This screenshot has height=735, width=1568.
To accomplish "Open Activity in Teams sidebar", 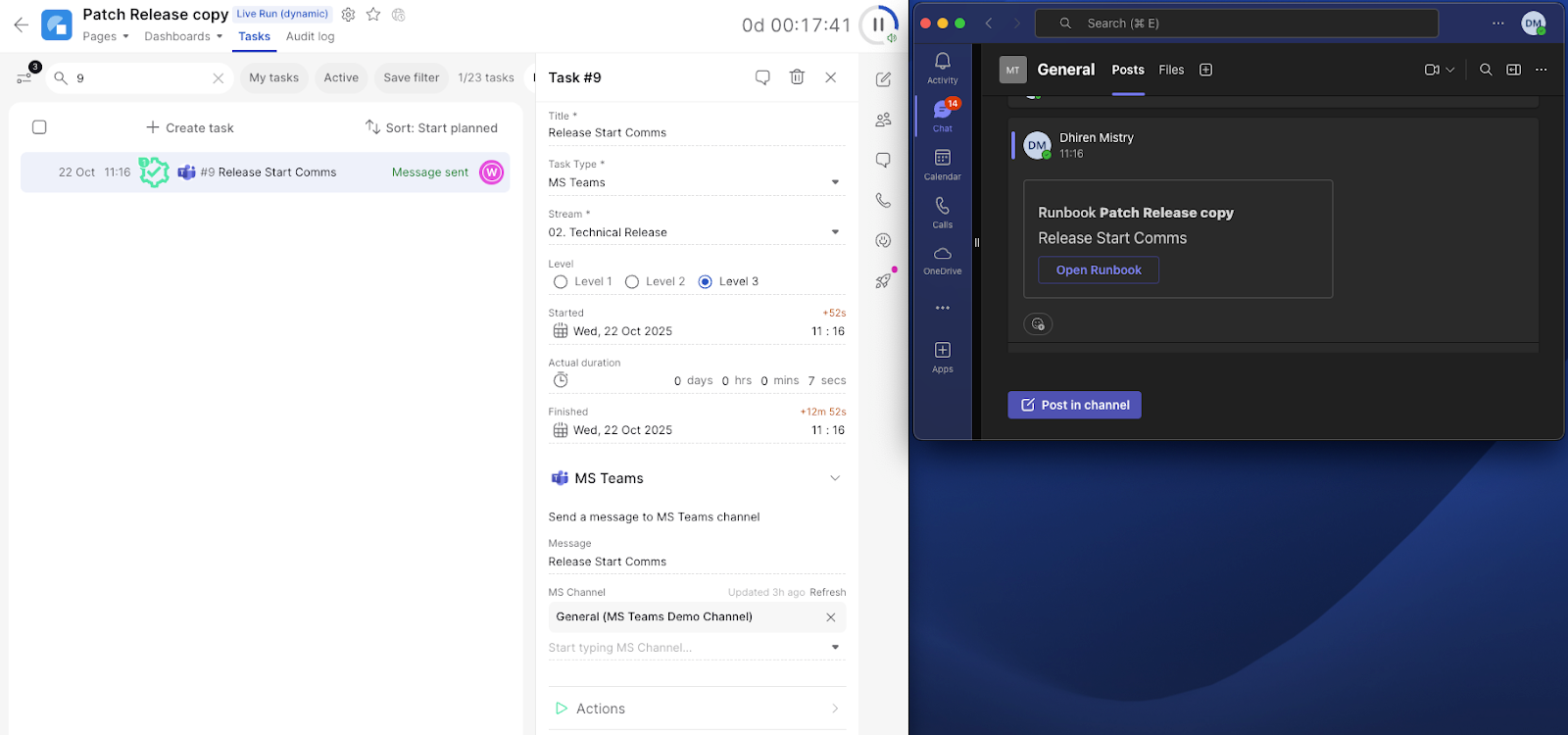I will (x=943, y=68).
